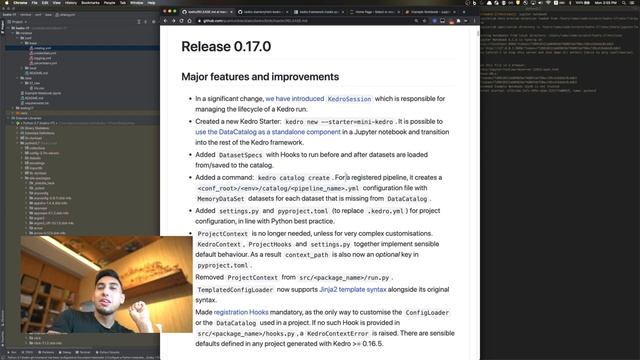
Task: Click the Chrome back navigation arrow
Action: [x=165, y=20]
